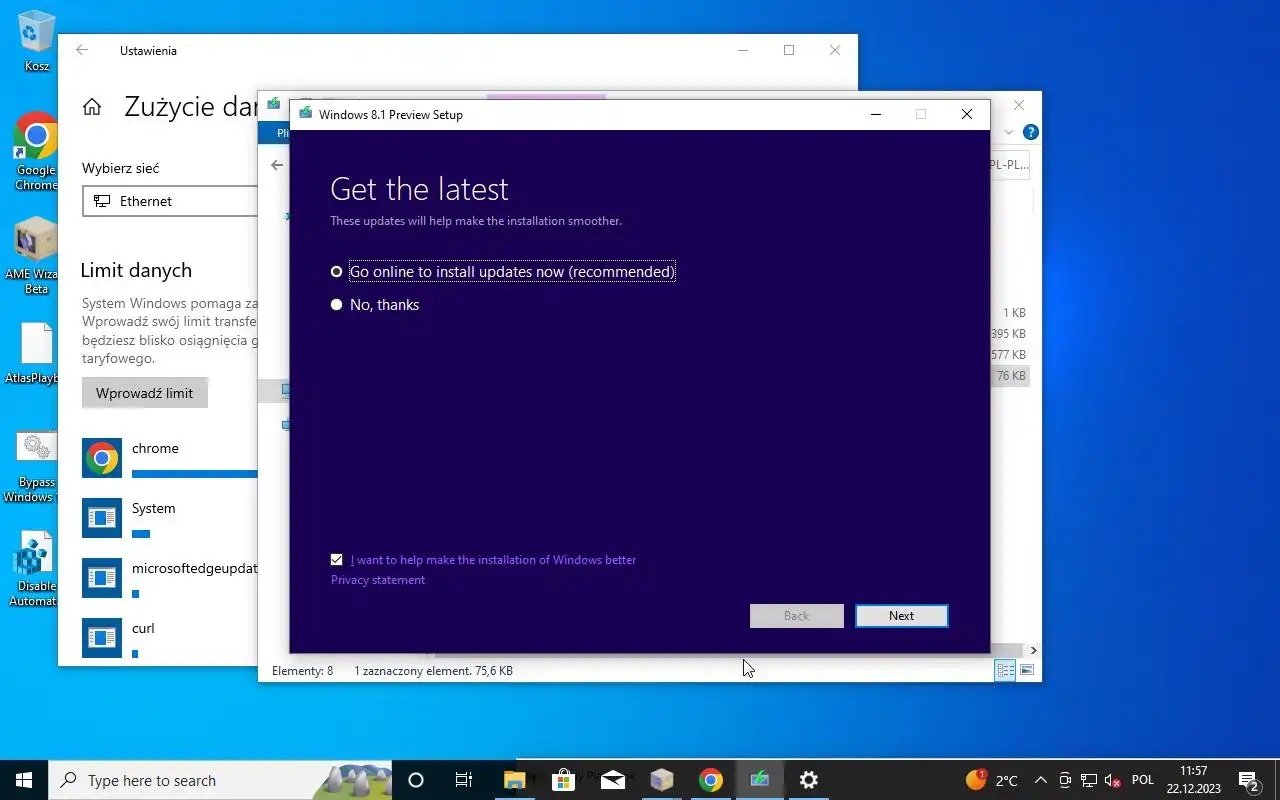Viewport: 1280px width, 800px height.
Task: Open File Explorer help icon
Action: [x=1031, y=132]
